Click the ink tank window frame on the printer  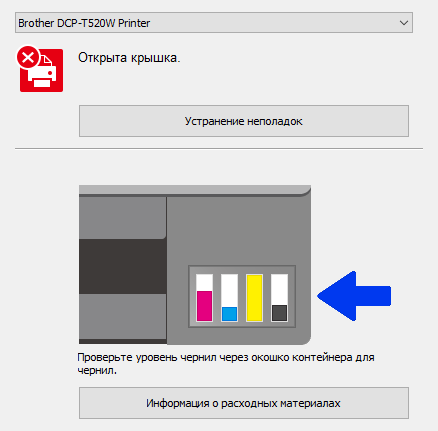[242, 296]
